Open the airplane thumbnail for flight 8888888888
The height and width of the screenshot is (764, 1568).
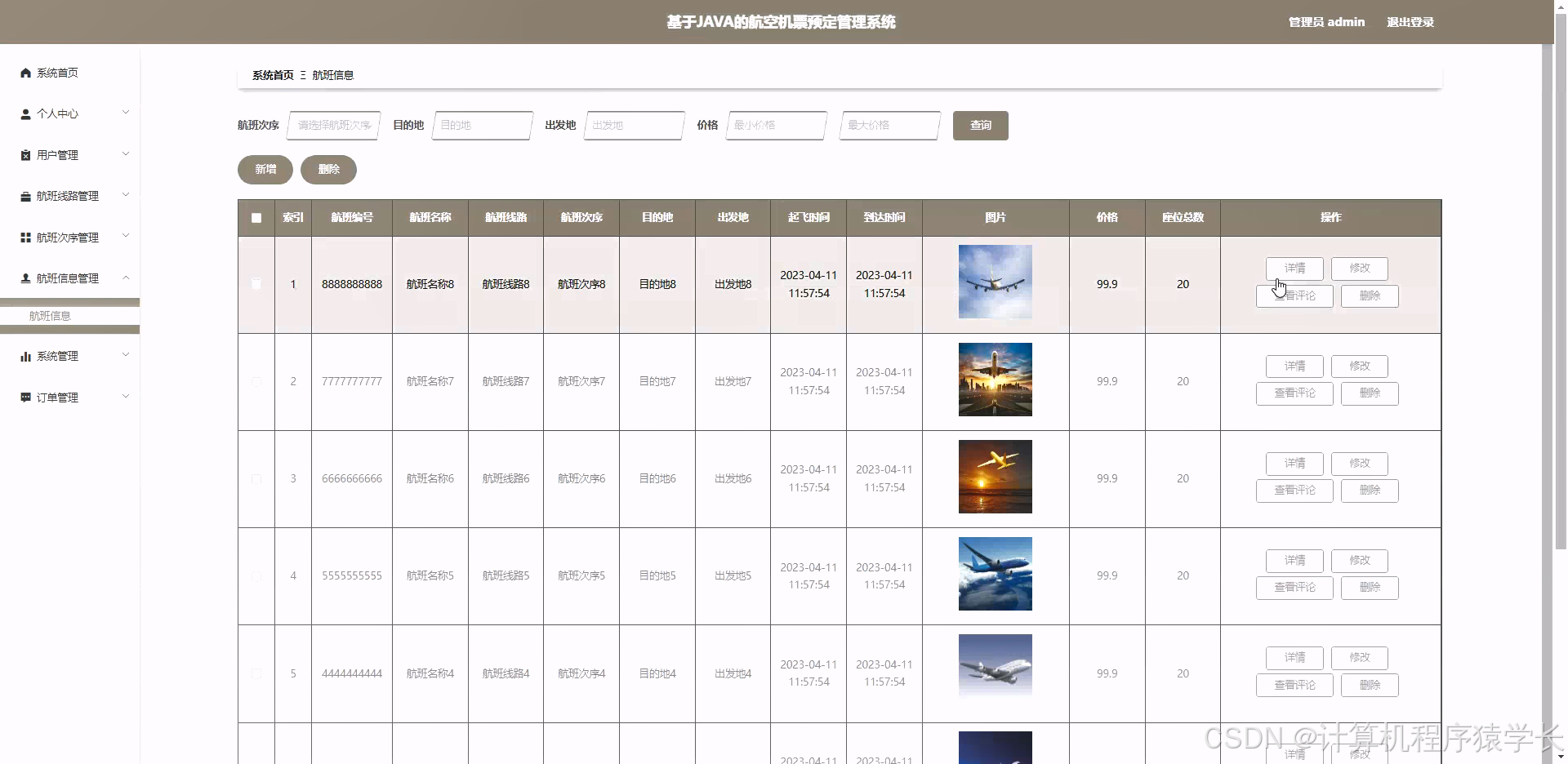click(996, 282)
